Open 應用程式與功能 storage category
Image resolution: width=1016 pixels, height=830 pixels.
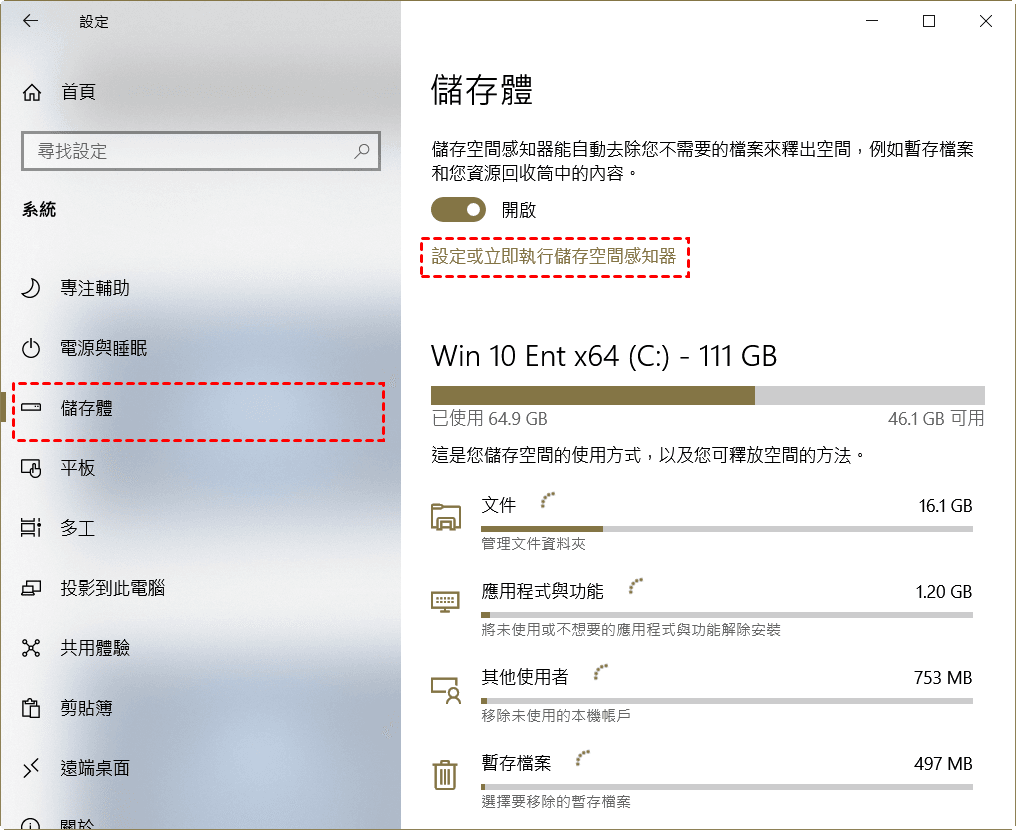click(702, 606)
